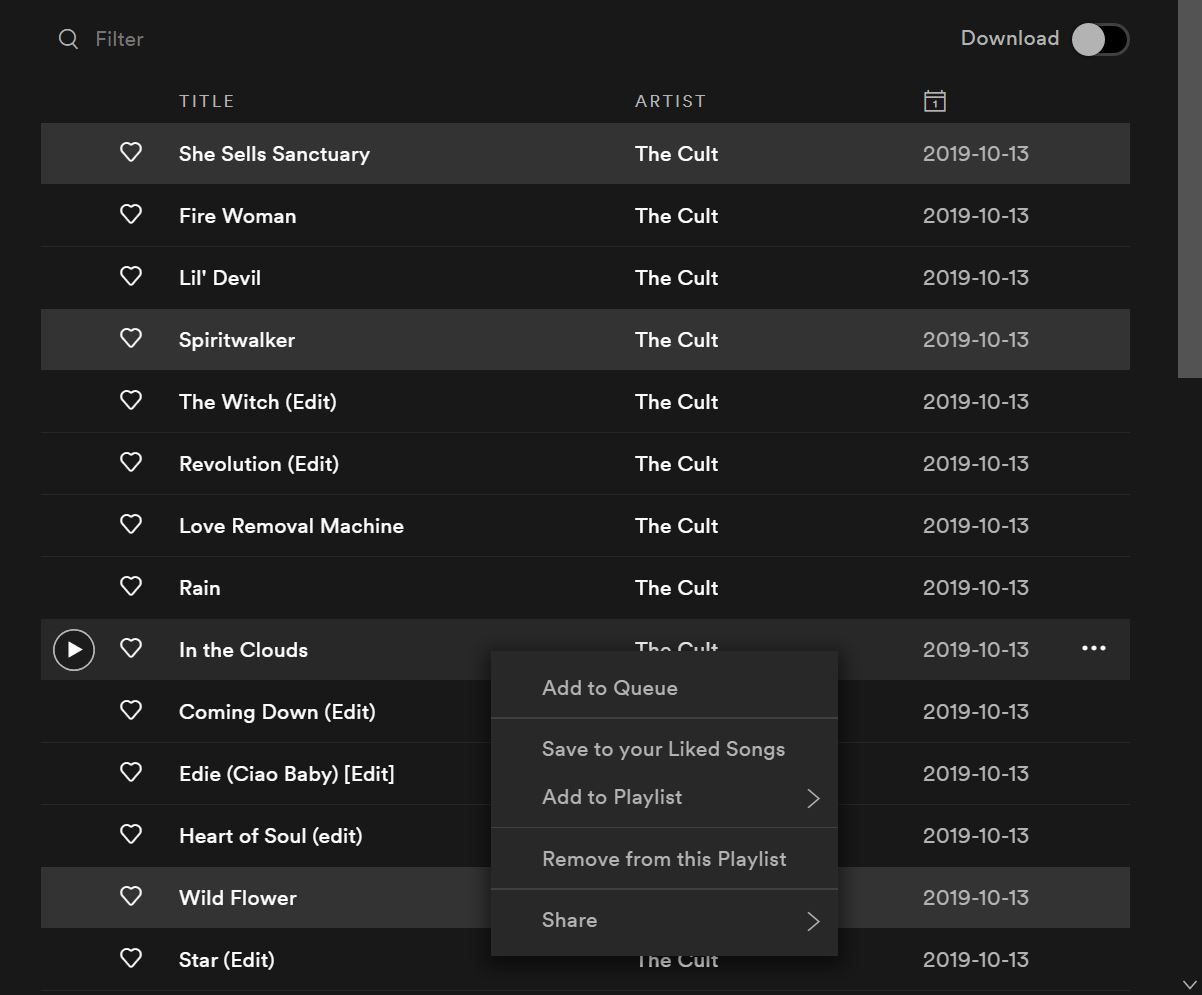The image size is (1202, 995).
Task: Open artist The Cult on Rain row
Action: coord(676,588)
